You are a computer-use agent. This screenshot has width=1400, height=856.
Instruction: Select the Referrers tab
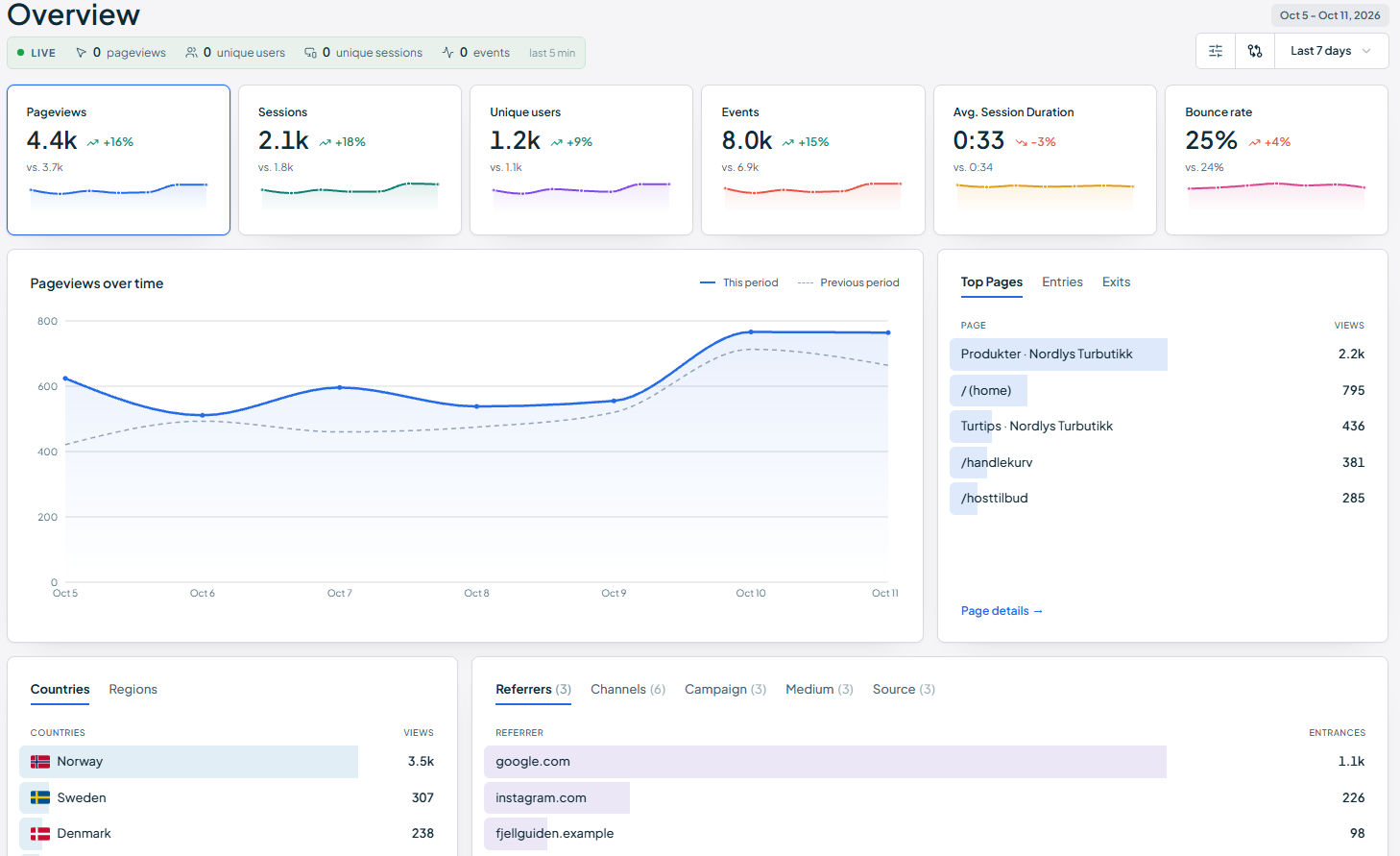[x=533, y=690]
